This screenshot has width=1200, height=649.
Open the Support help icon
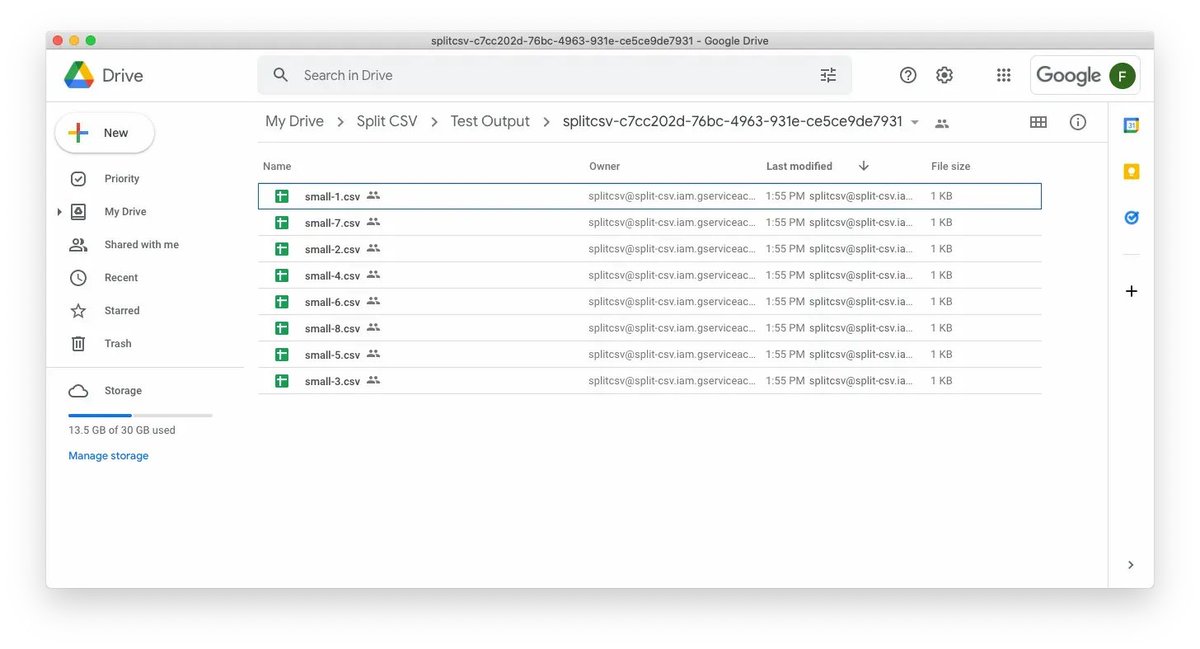[x=908, y=75]
